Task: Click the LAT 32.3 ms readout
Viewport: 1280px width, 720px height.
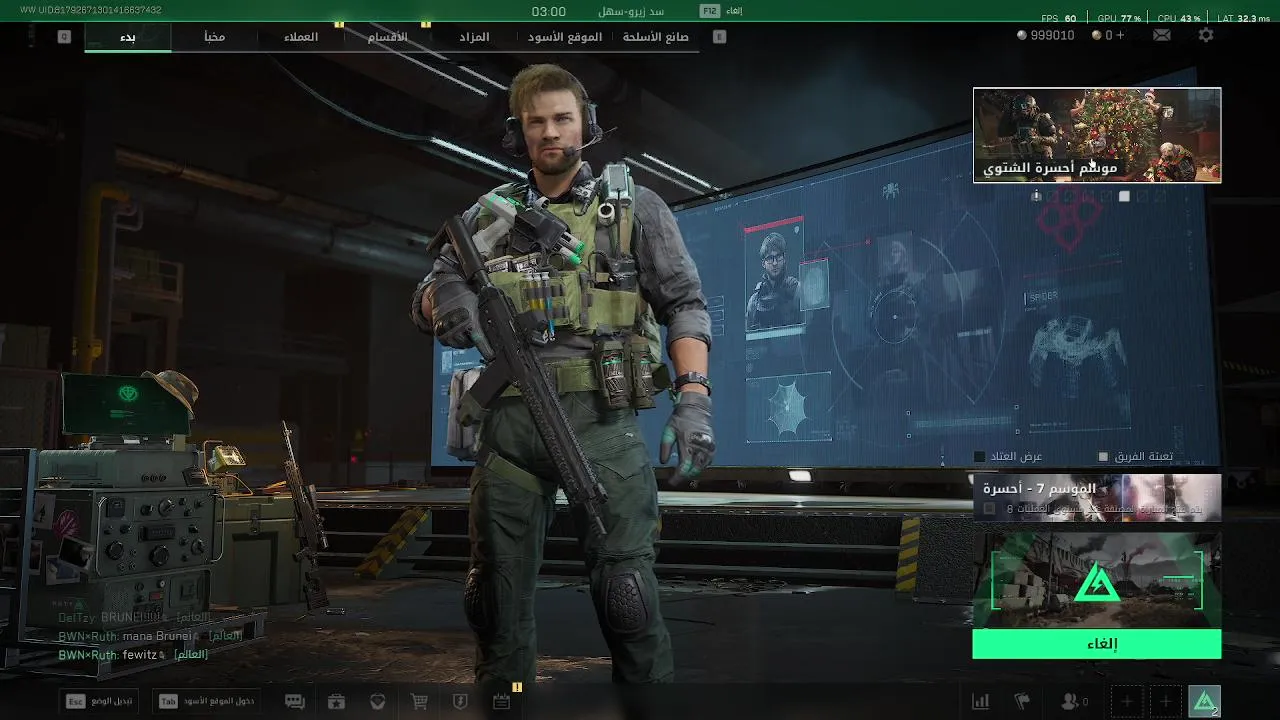Action: [x=1243, y=18]
